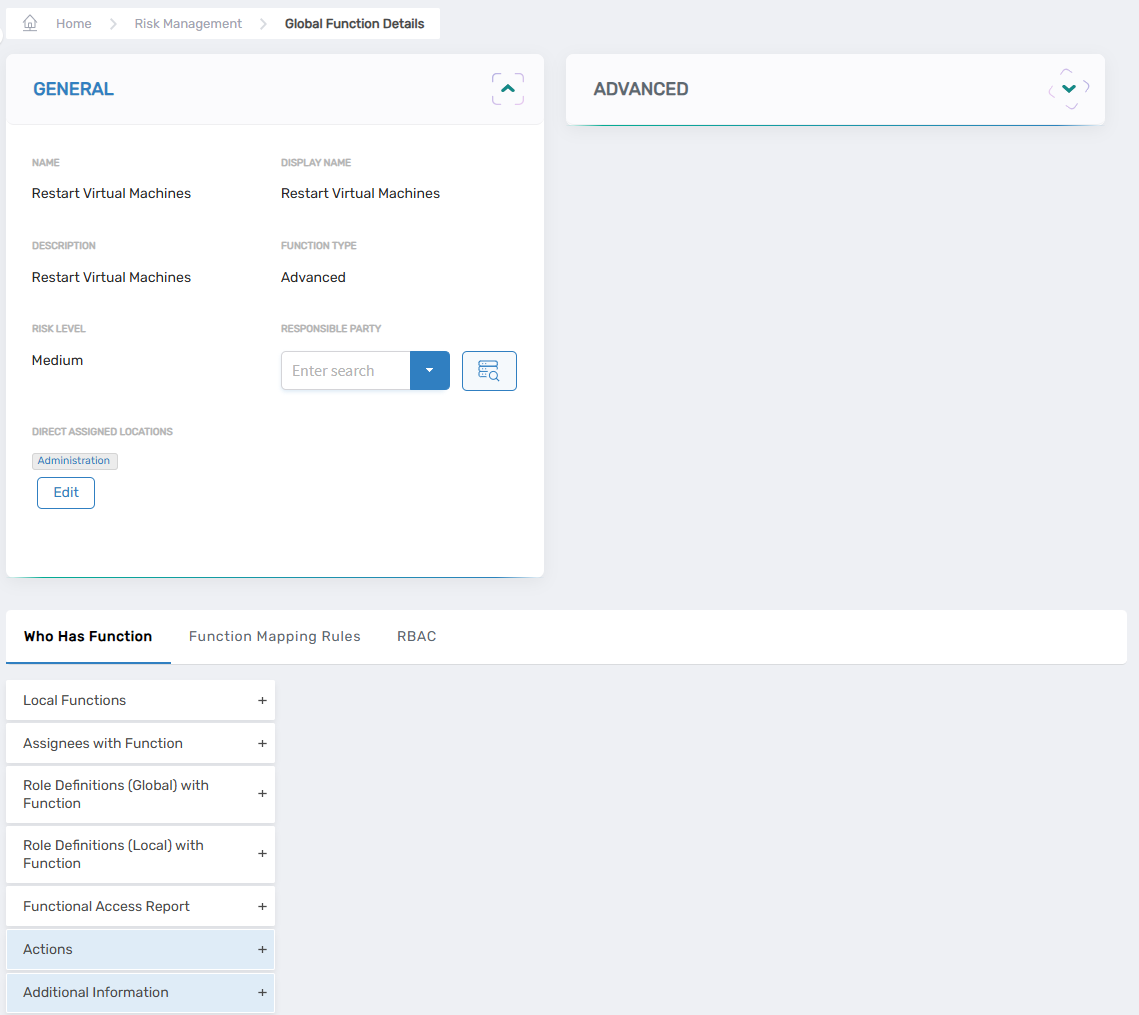
Task: Click the Edit button under Direct Assigned Locations
Action: coord(65,492)
